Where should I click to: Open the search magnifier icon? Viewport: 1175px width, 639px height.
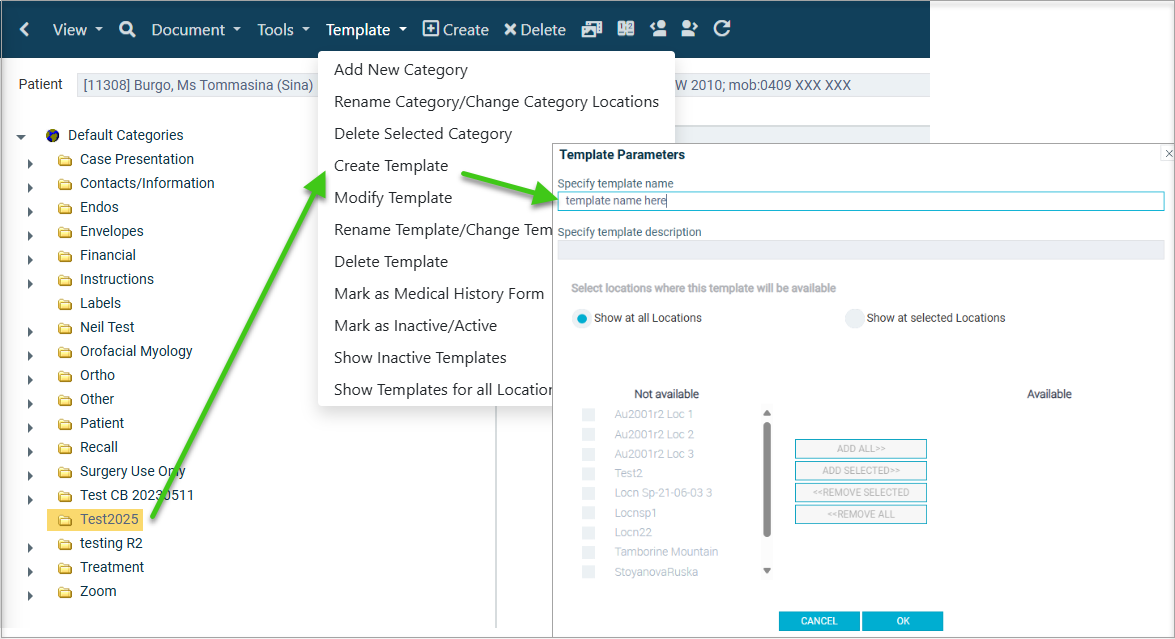127,29
